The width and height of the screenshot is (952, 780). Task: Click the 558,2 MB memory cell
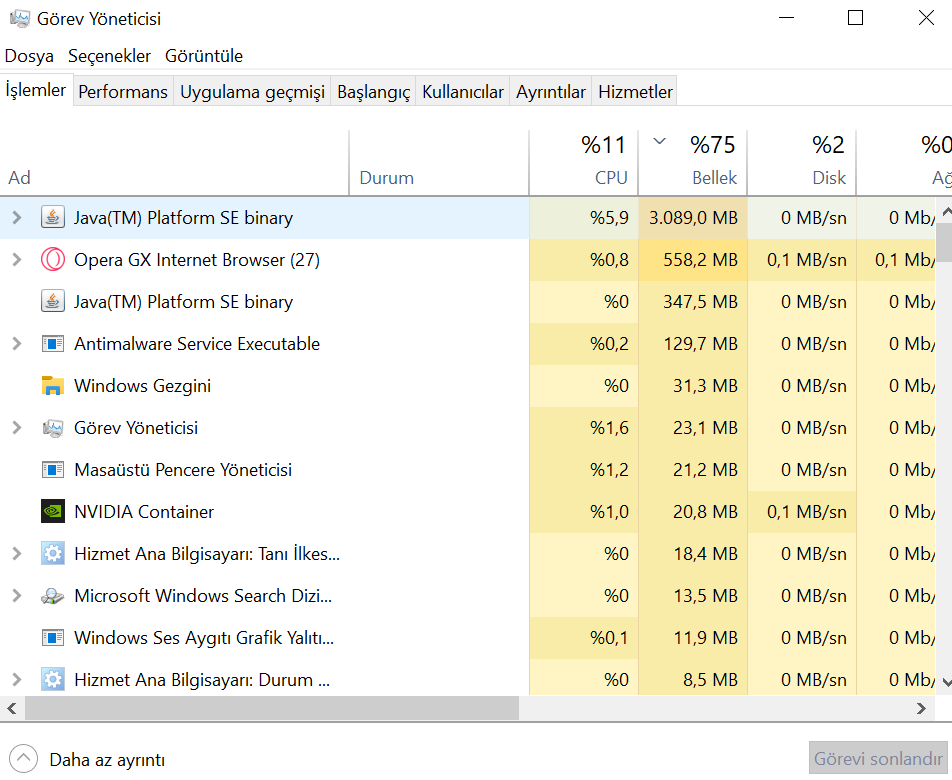[x=693, y=260]
